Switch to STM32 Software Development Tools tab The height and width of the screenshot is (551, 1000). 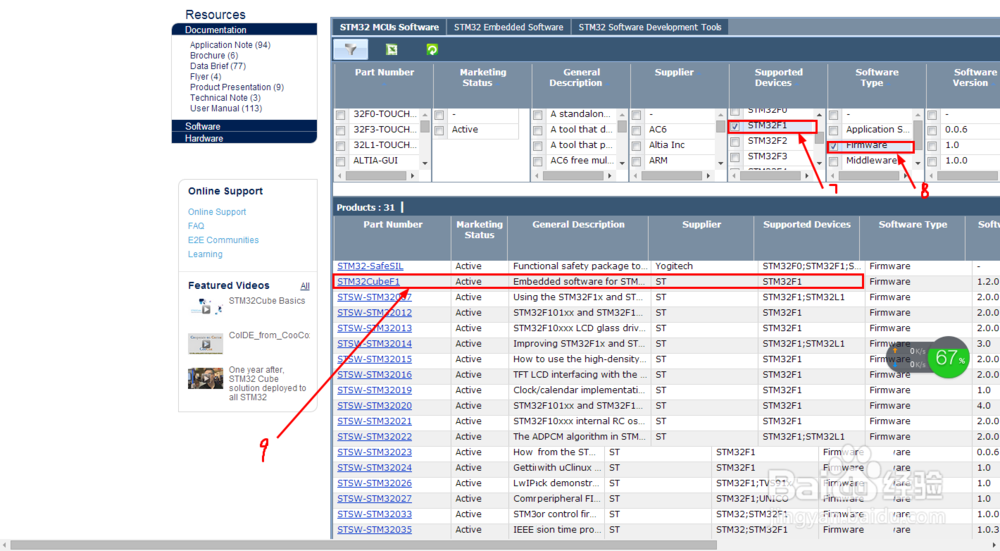(x=650, y=27)
